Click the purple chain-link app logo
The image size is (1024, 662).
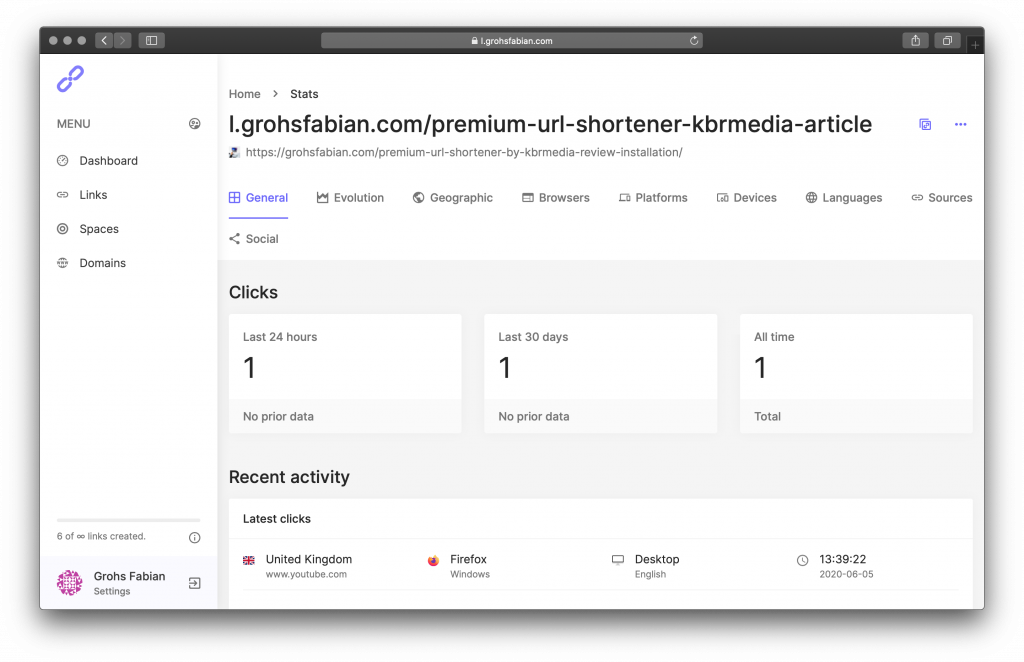click(x=70, y=79)
